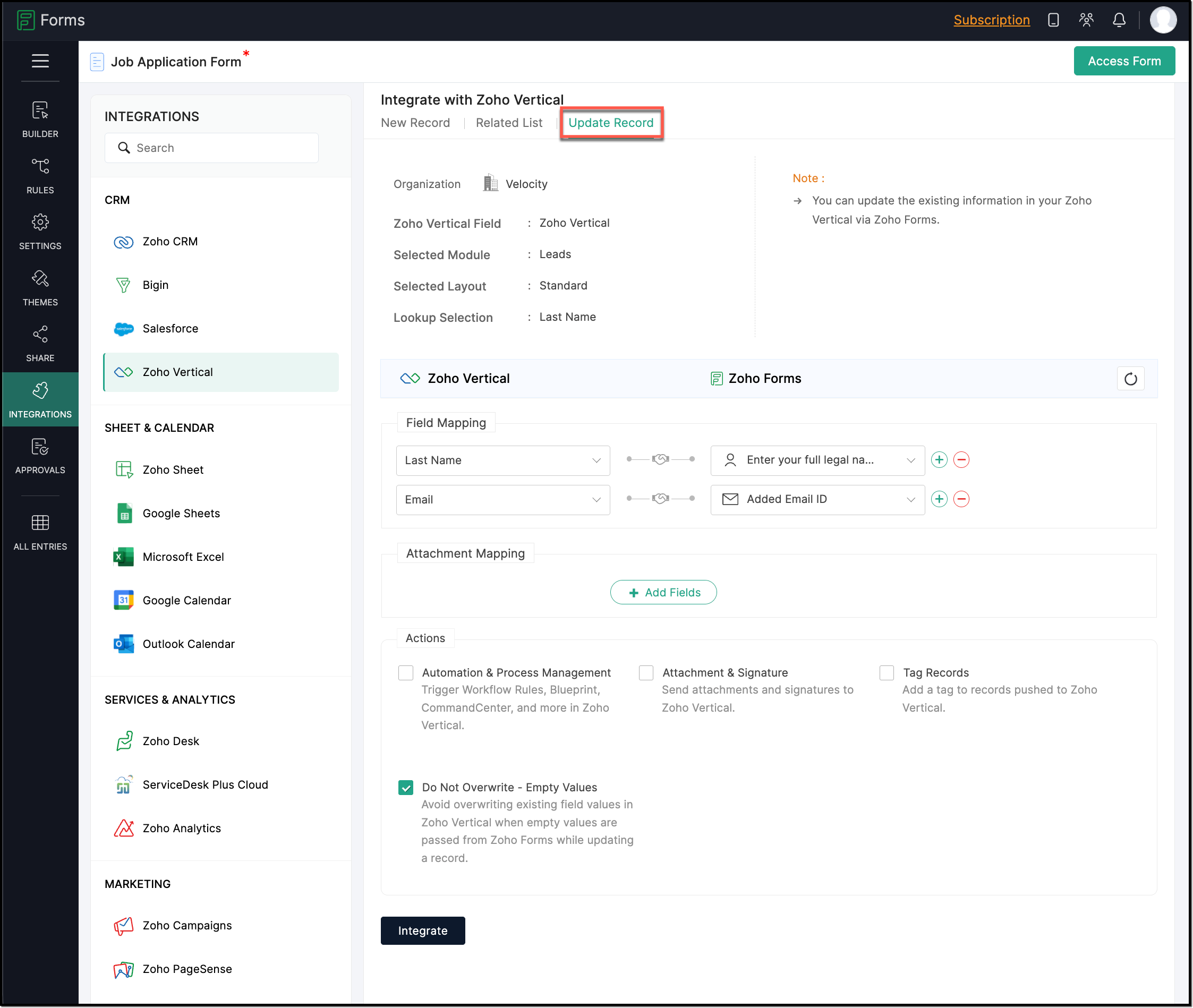Open the Email Zoho Vertical field dropdown
This screenshot has height=1008, width=1193.
[x=502, y=499]
